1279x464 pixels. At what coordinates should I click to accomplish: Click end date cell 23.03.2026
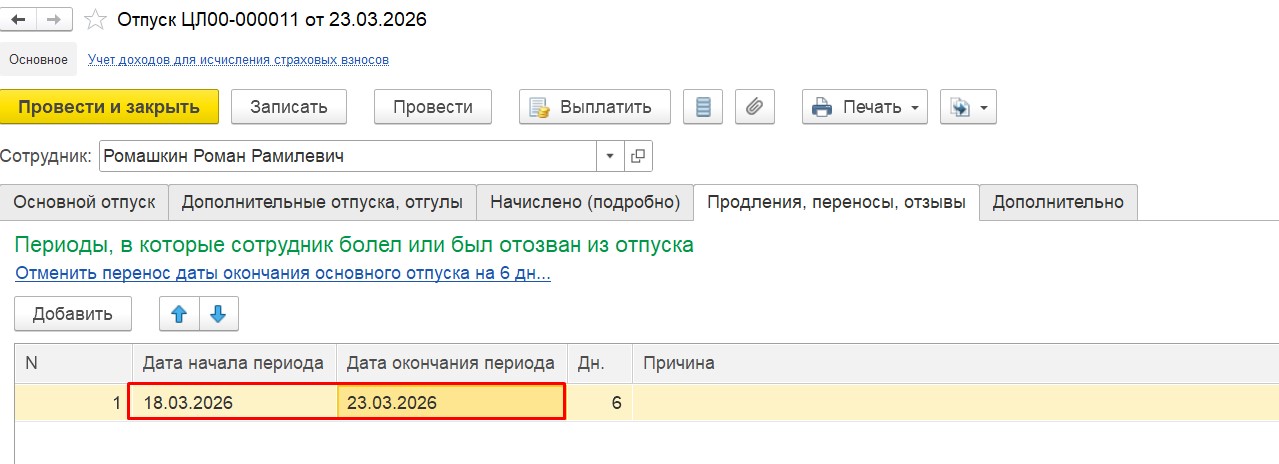point(451,403)
